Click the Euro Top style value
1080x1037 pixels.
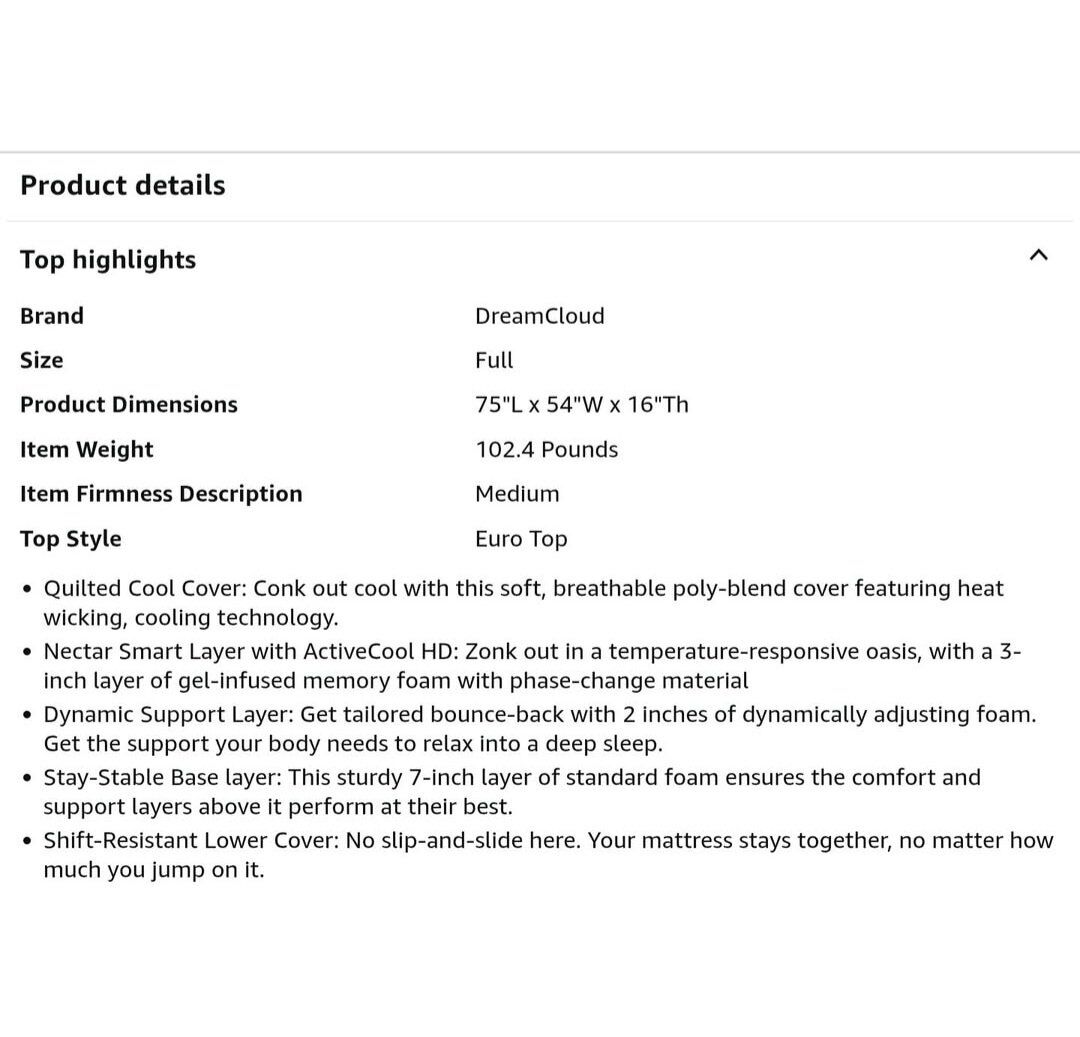pyautogui.click(x=521, y=539)
